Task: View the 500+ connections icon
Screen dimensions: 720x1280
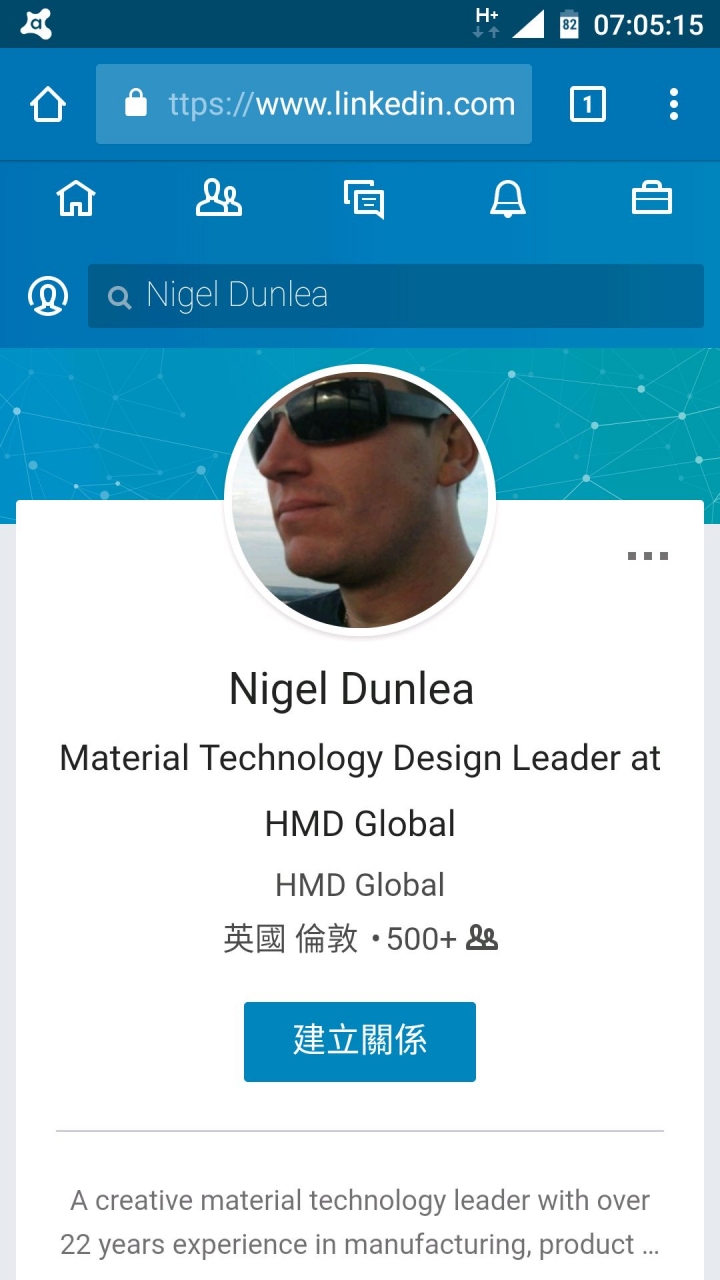Action: (482, 938)
